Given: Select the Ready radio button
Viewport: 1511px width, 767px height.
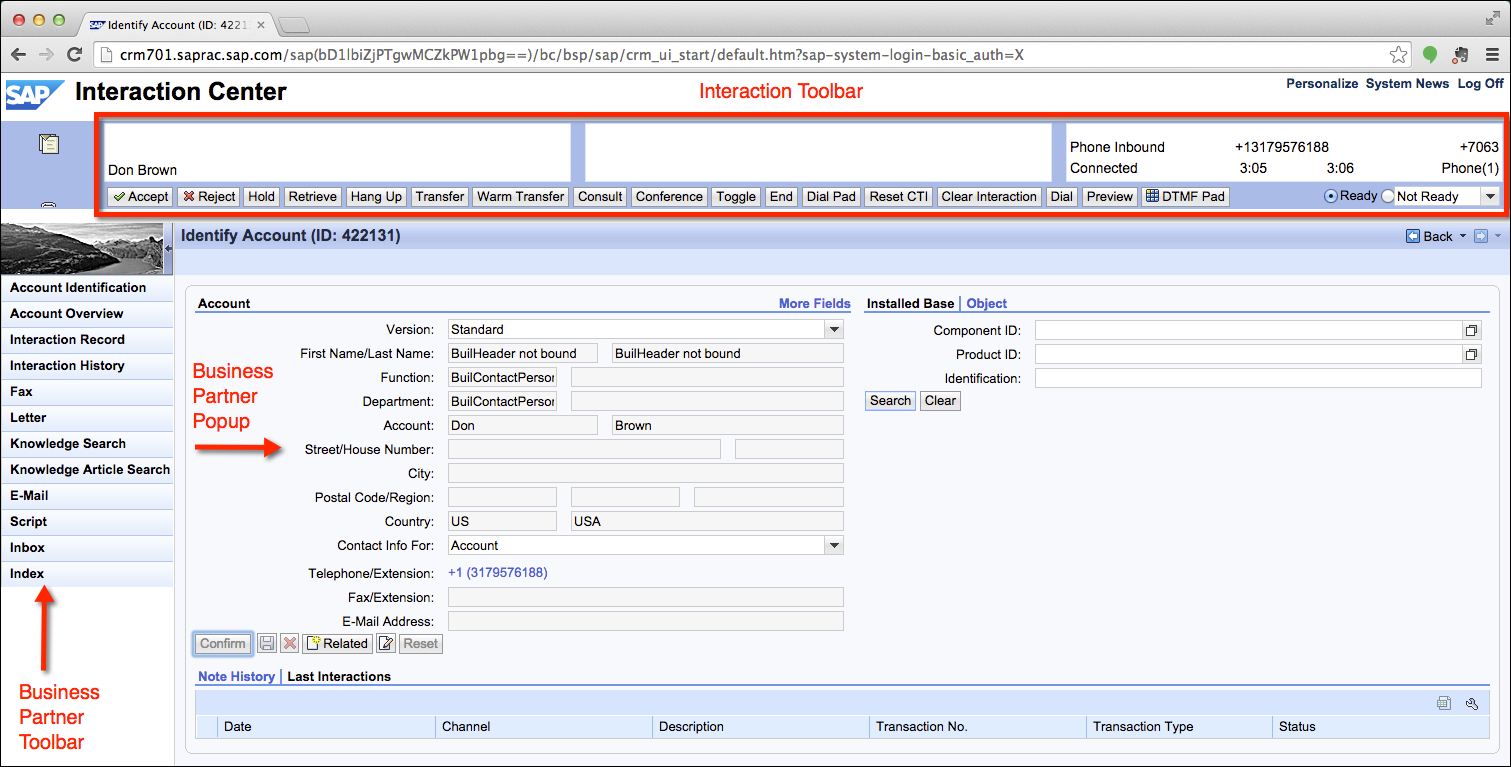Looking at the screenshot, I should (1331, 197).
